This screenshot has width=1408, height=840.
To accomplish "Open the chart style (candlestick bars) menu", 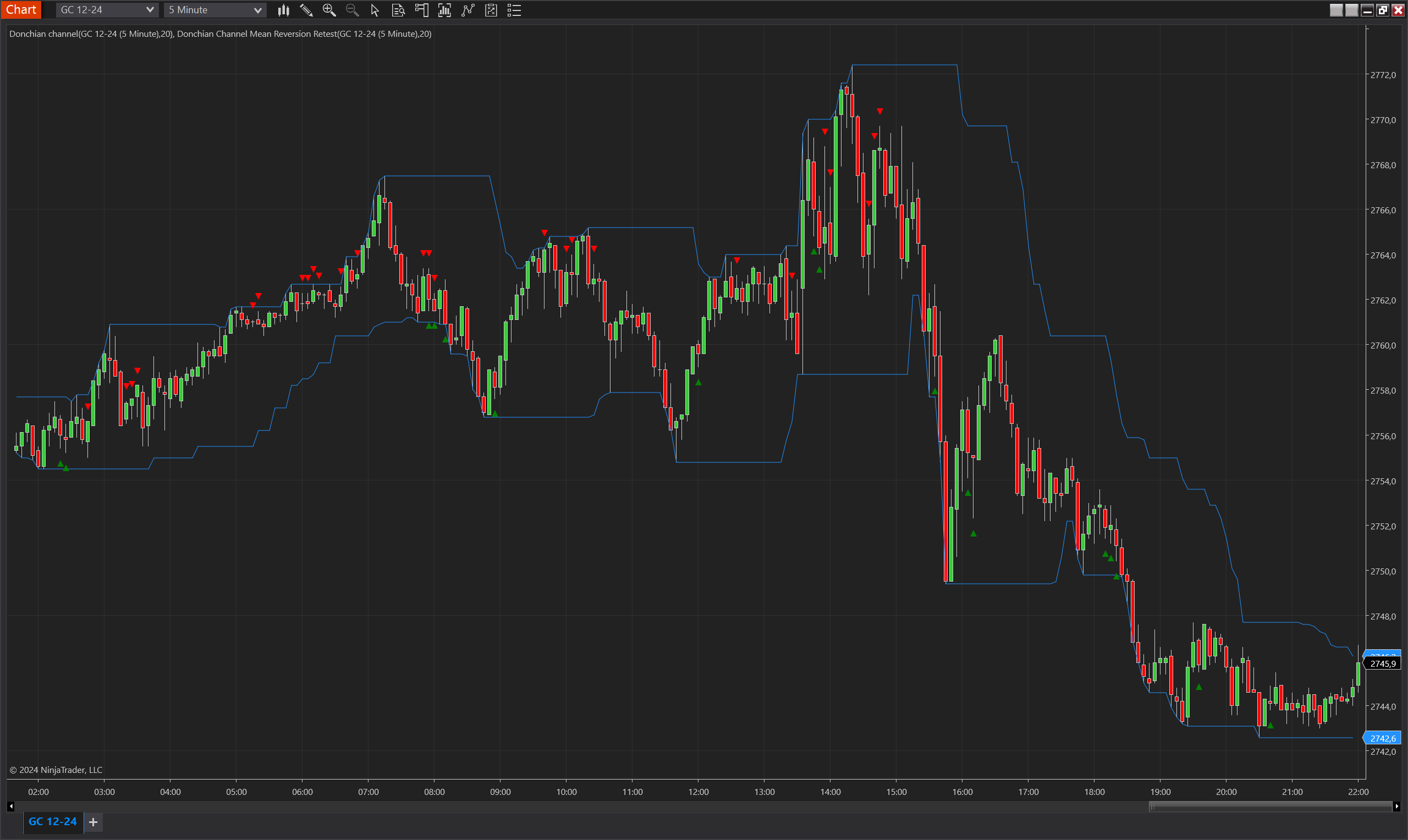I will [283, 10].
